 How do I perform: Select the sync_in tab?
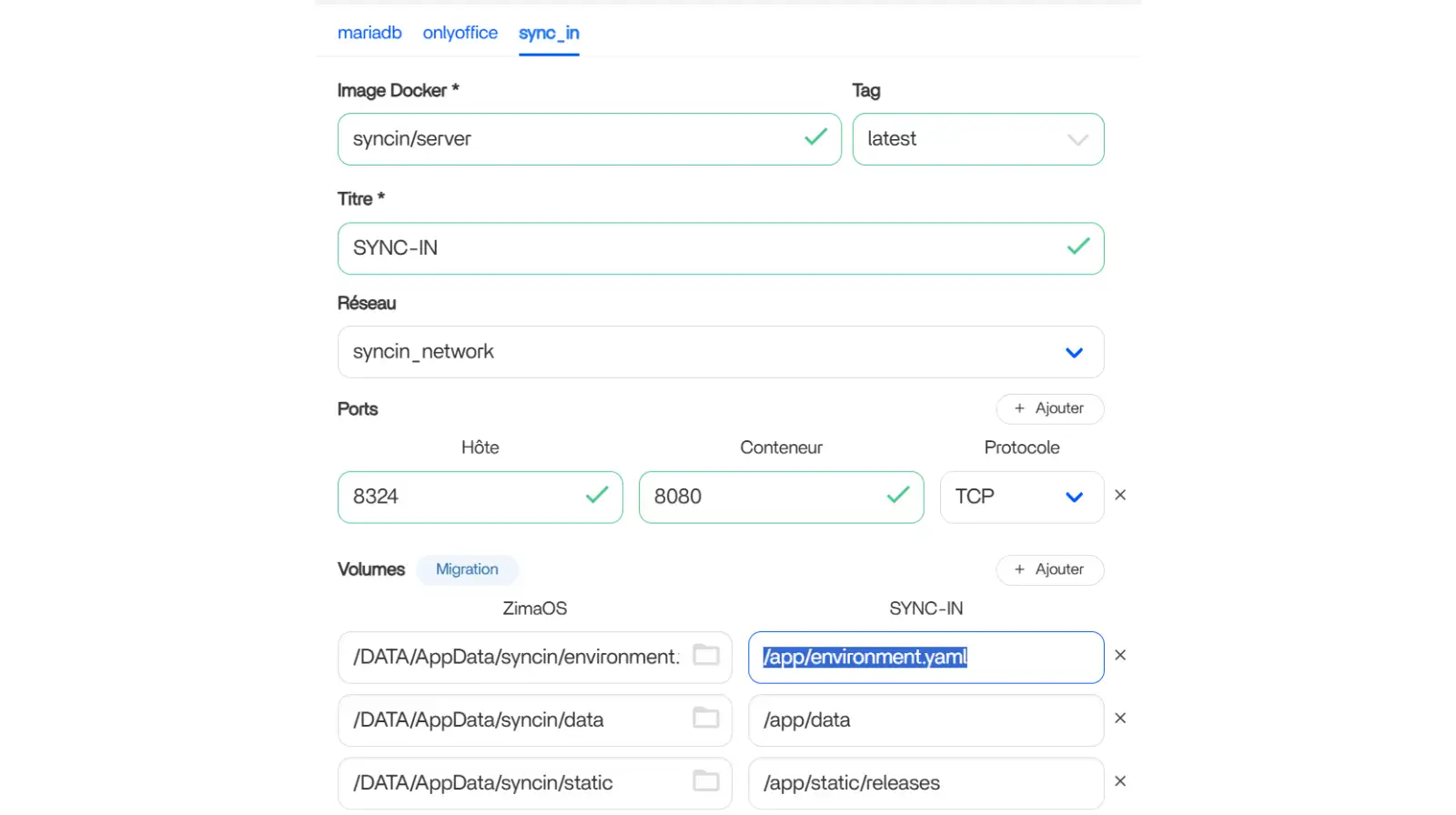[x=549, y=34]
